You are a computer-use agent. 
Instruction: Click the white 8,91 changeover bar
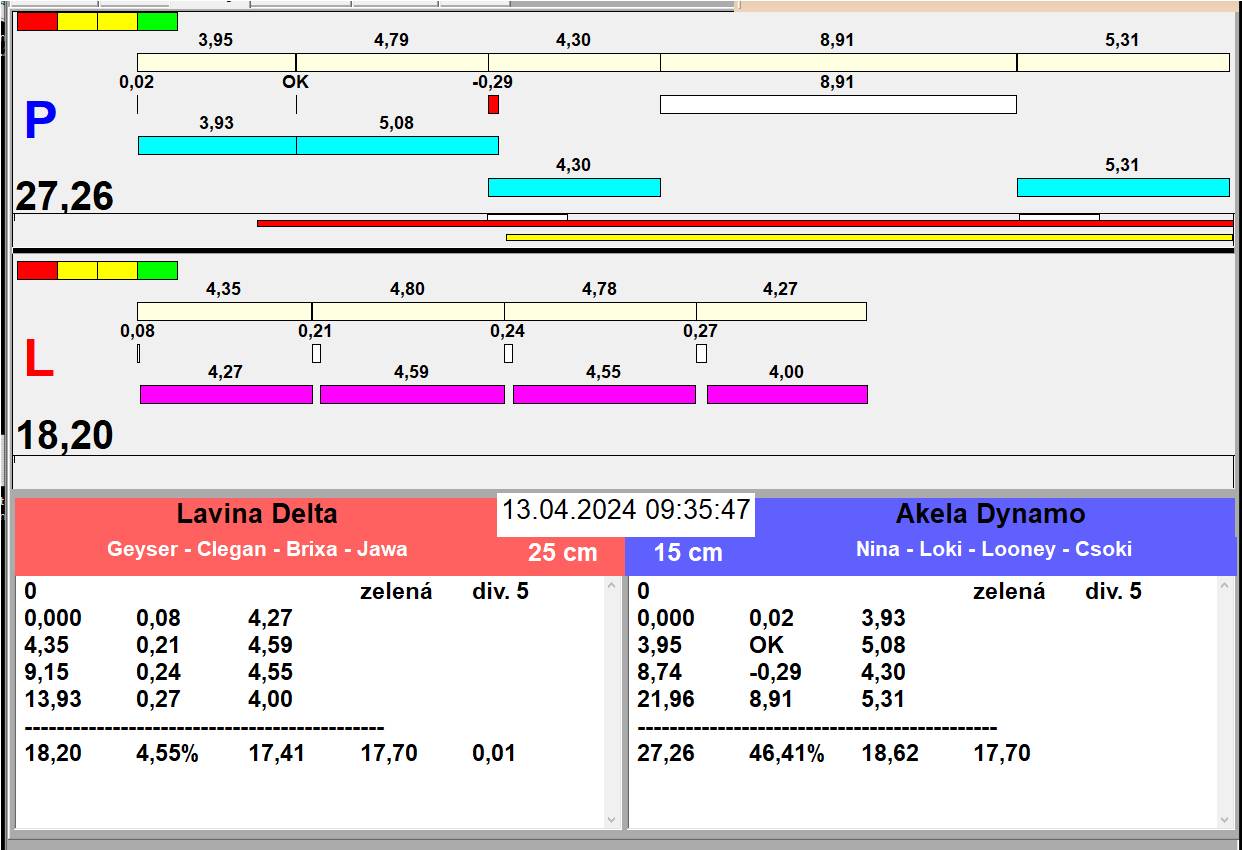pyautogui.click(x=838, y=104)
